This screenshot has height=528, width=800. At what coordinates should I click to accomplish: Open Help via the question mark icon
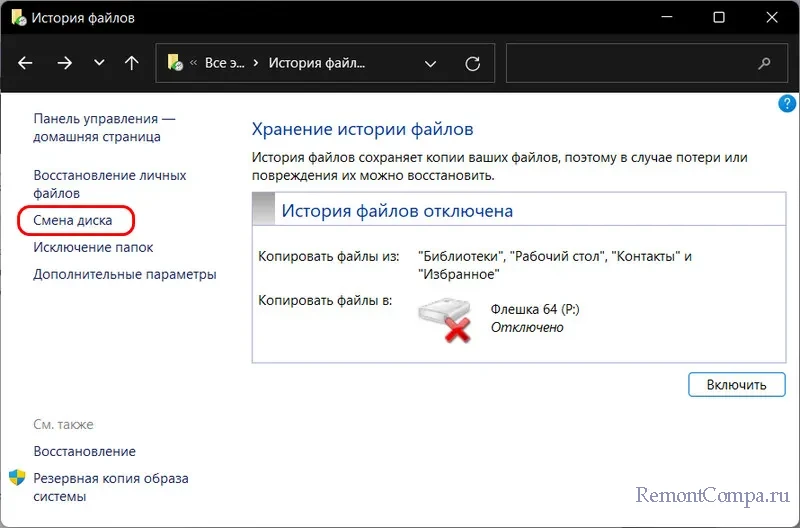point(786,104)
